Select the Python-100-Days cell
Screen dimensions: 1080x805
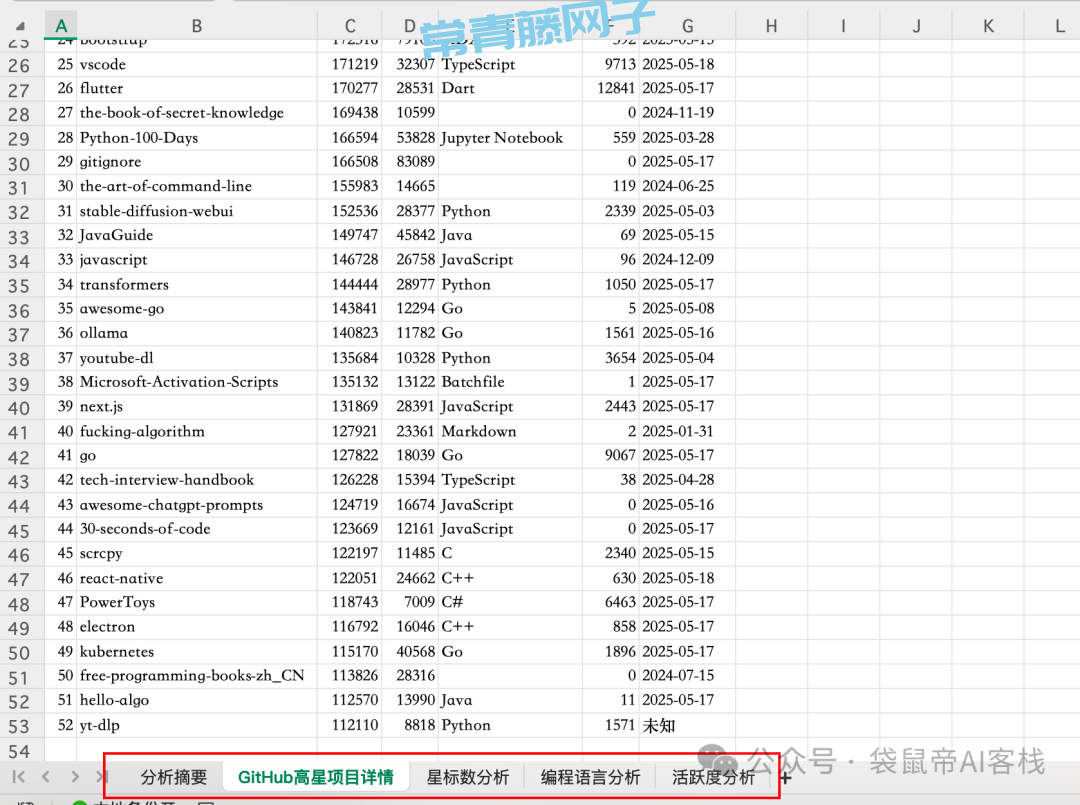tap(197, 138)
